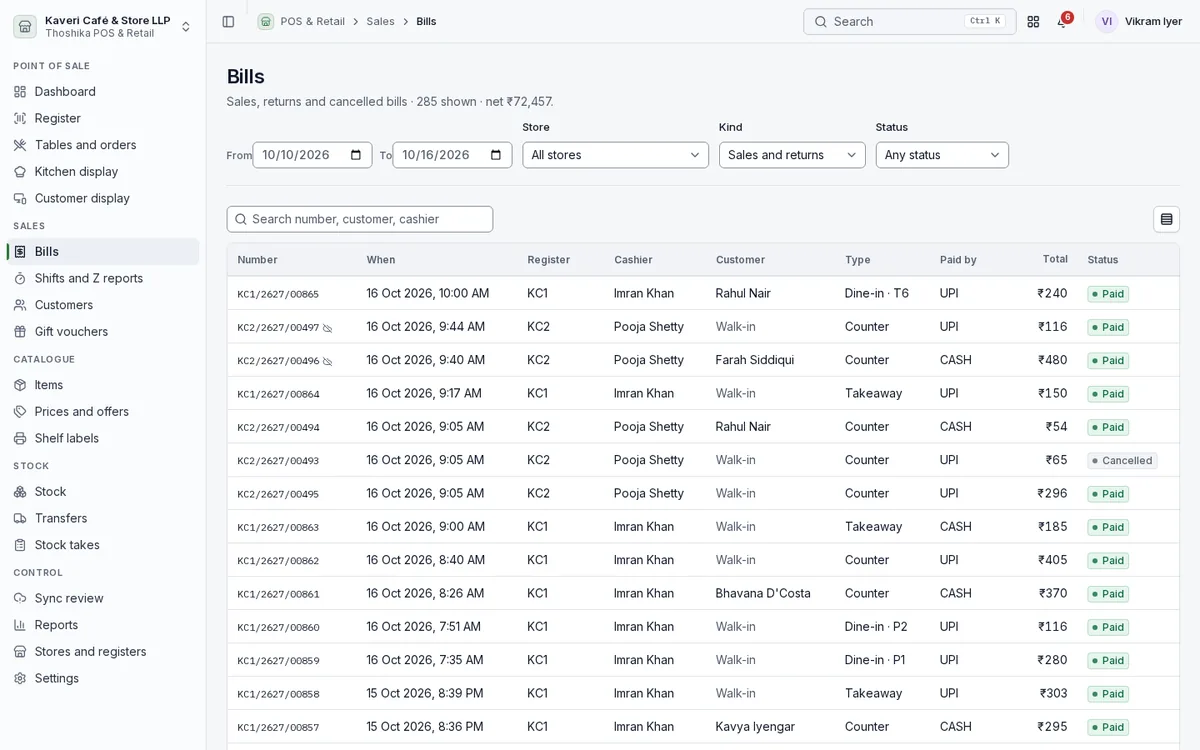The image size is (1200, 750).
Task: Click the Shelf labels icon
Action: click(x=20, y=438)
